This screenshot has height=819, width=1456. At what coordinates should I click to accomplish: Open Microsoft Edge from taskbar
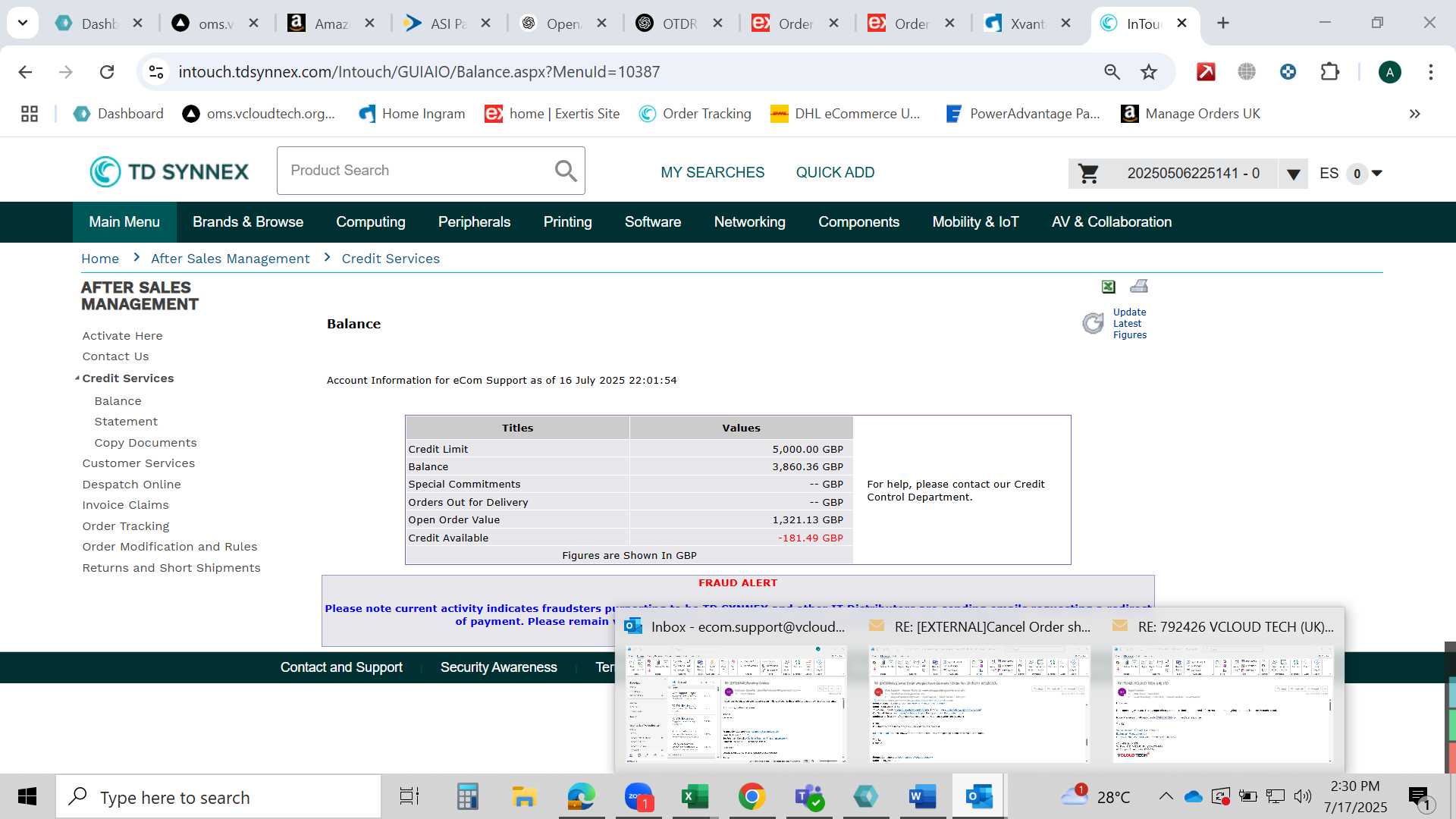click(x=581, y=796)
